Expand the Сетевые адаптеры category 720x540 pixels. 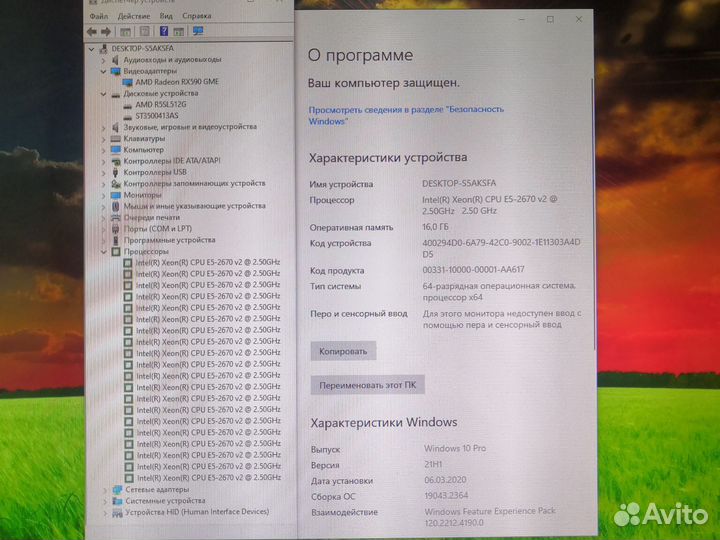click(105, 490)
